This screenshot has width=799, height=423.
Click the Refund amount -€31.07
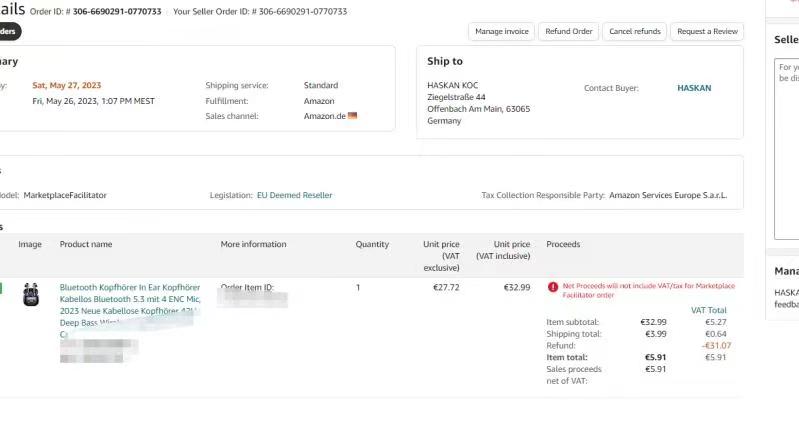[x=716, y=345]
